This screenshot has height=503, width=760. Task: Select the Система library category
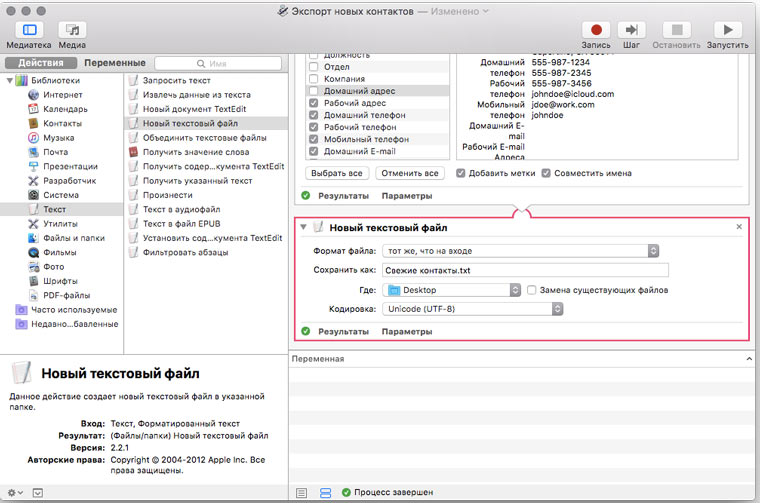(62, 195)
